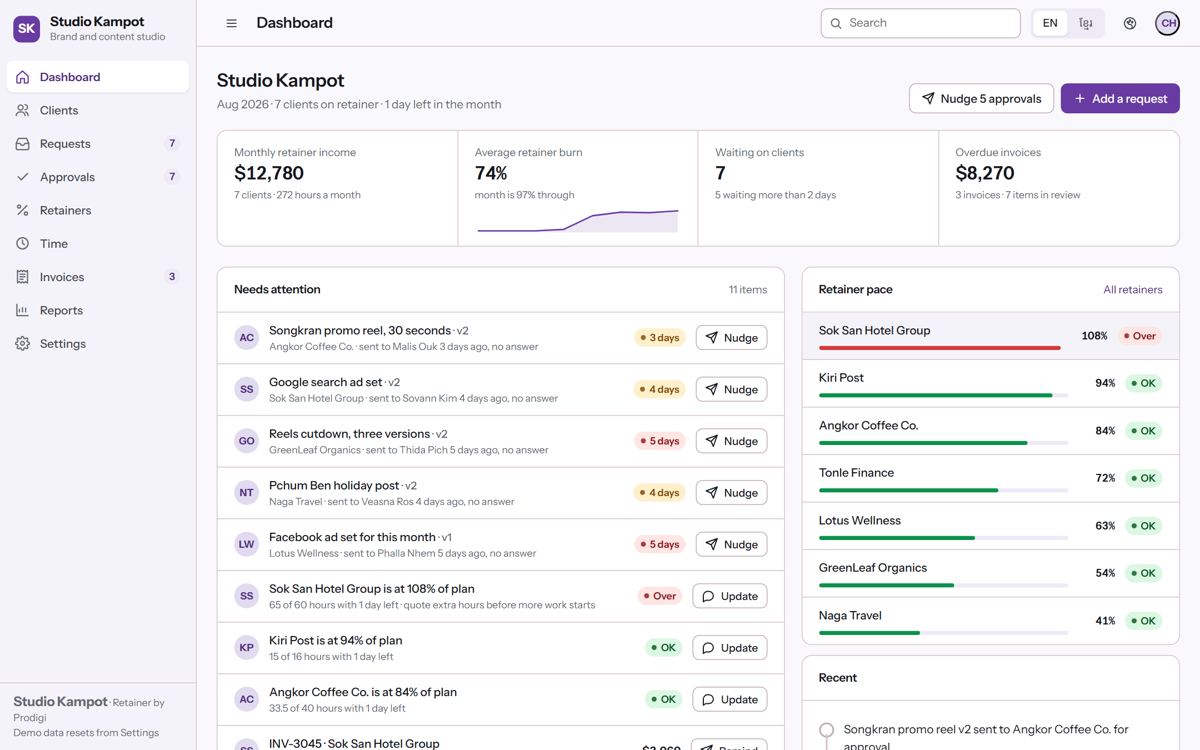Click the 5 days badge on Reels cutdown row
Viewport: 1200px width, 750px height.
pos(659,441)
